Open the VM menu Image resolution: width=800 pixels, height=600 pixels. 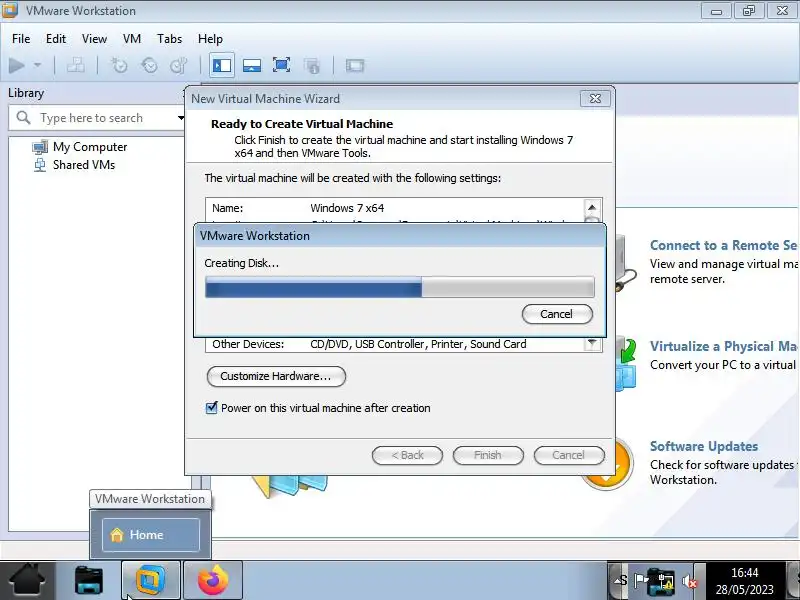click(132, 39)
